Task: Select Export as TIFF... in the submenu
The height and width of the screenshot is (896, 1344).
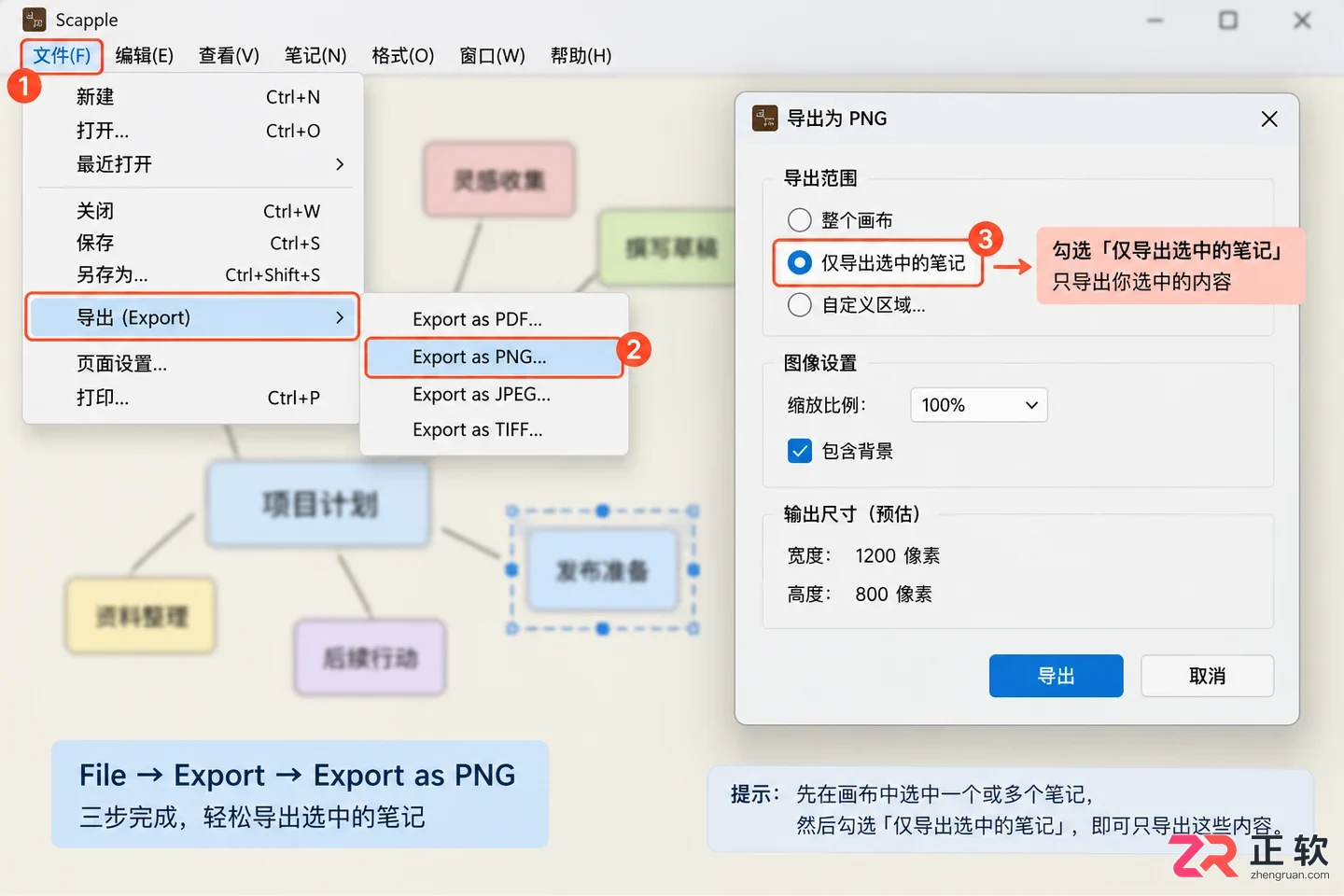Action: click(495, 430)
